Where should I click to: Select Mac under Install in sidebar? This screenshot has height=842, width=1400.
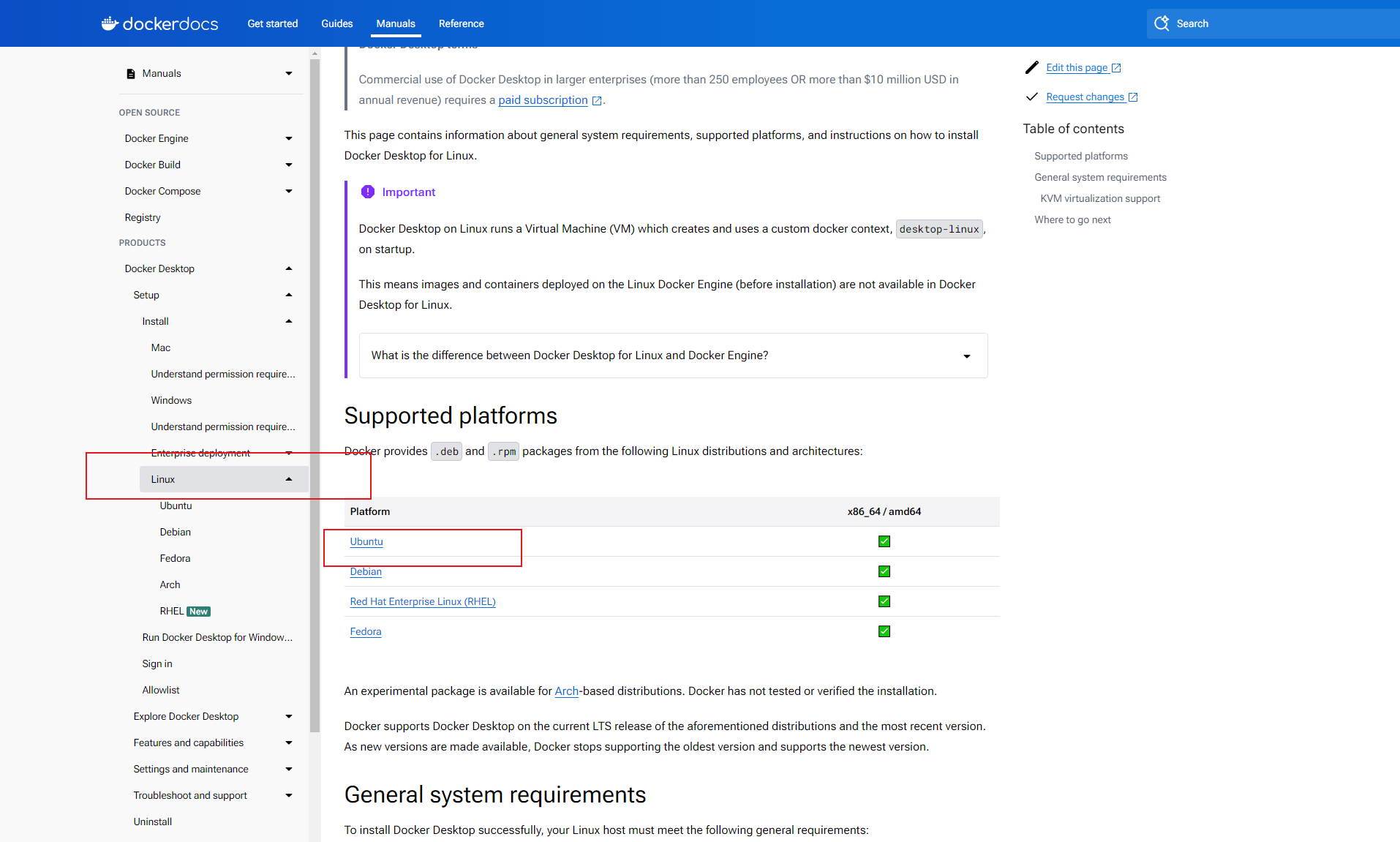click(161, 348)
